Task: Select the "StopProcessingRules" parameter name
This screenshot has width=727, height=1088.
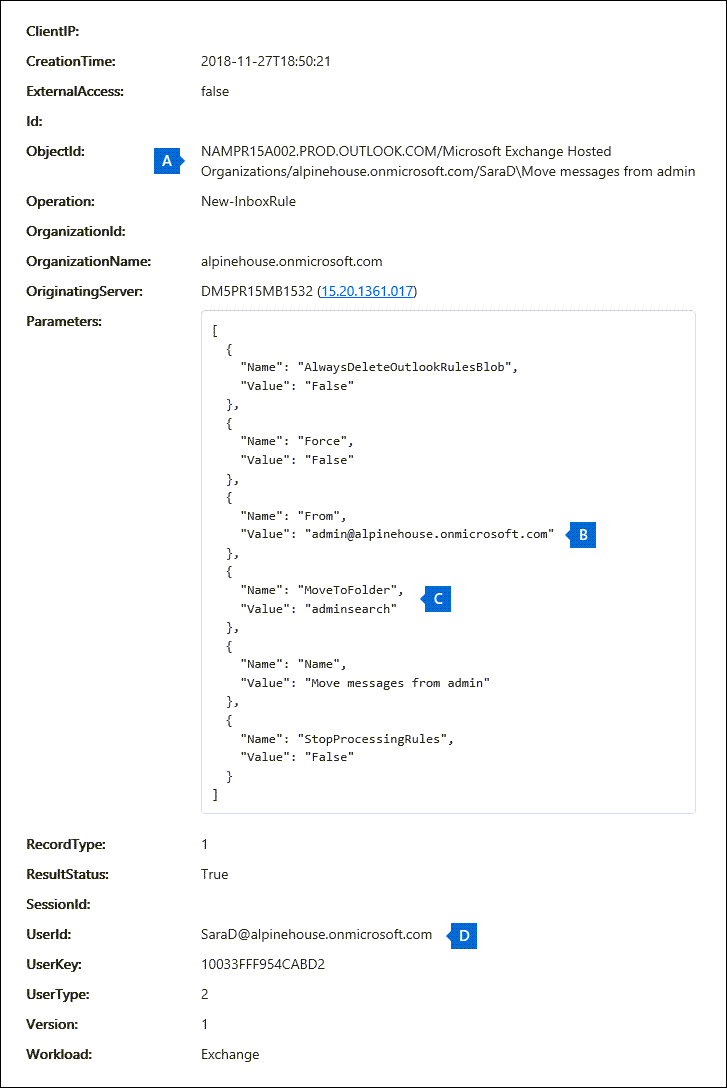Action: tap(375, 739)
